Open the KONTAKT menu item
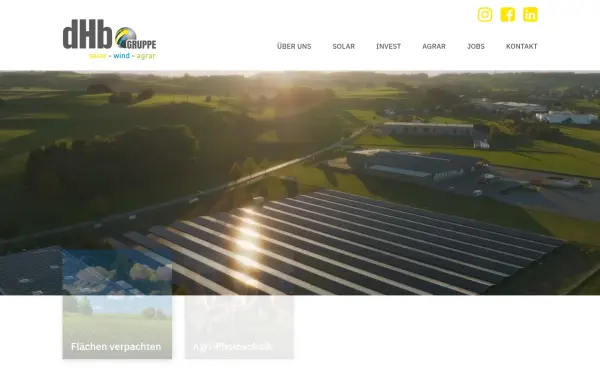 (522, 46)
